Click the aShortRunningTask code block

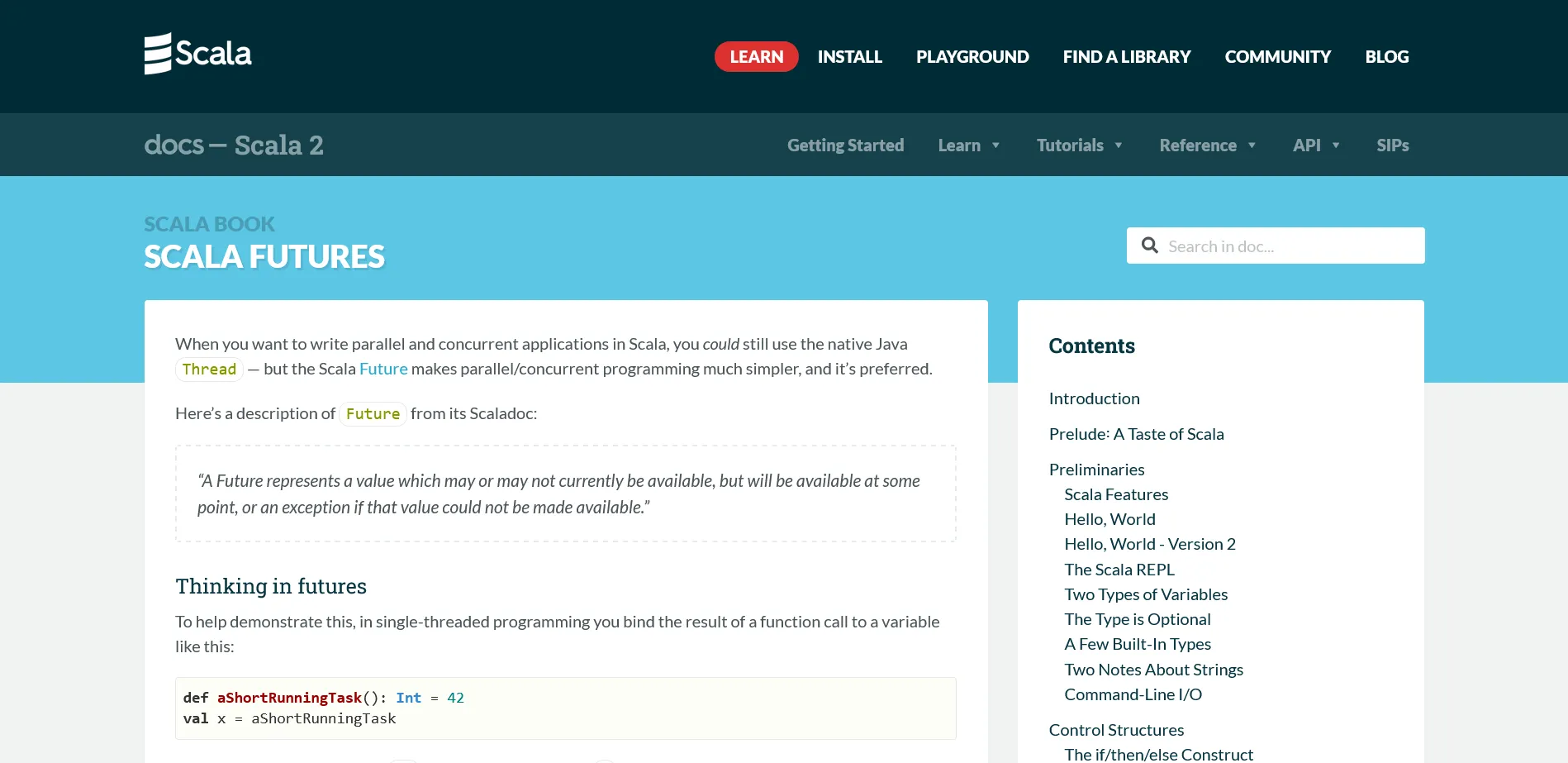pos(566,708)
